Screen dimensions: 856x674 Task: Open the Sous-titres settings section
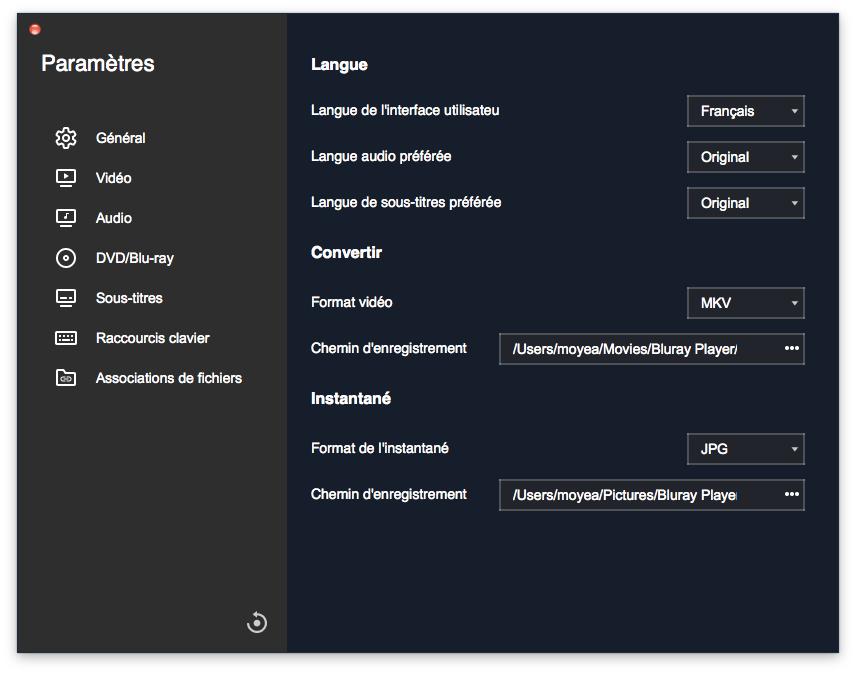point(129,298)
